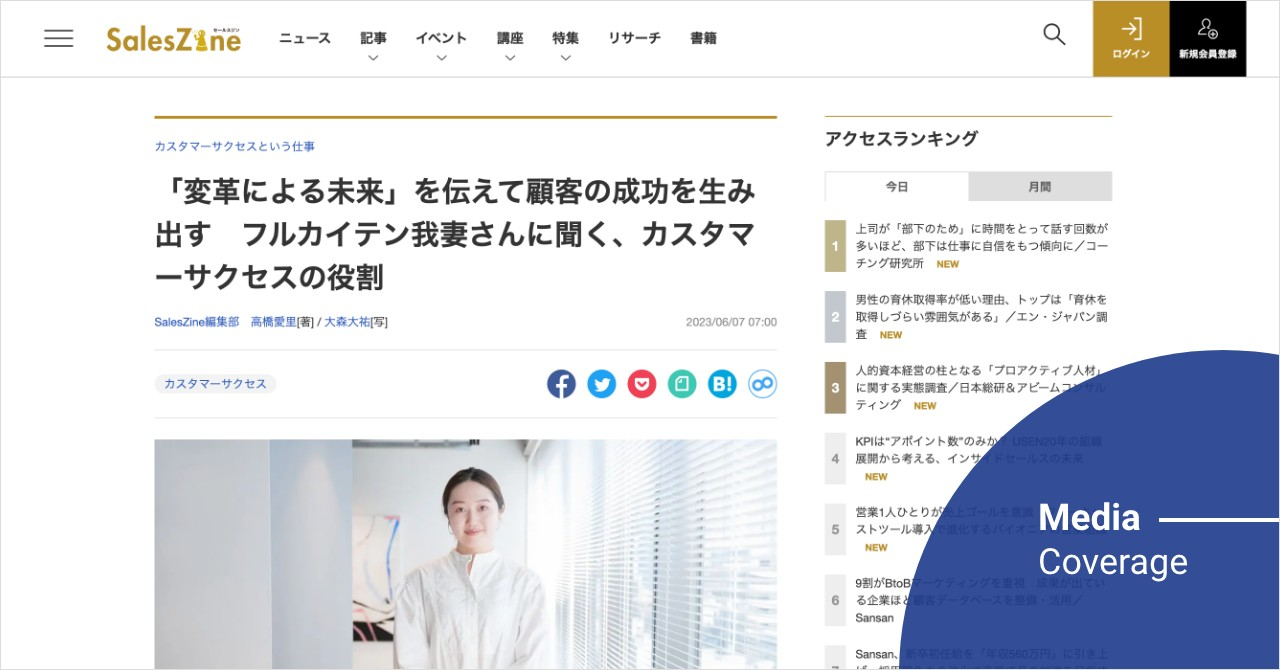Click the green note share icon
1280x670 pixels.
pos(682,384)
